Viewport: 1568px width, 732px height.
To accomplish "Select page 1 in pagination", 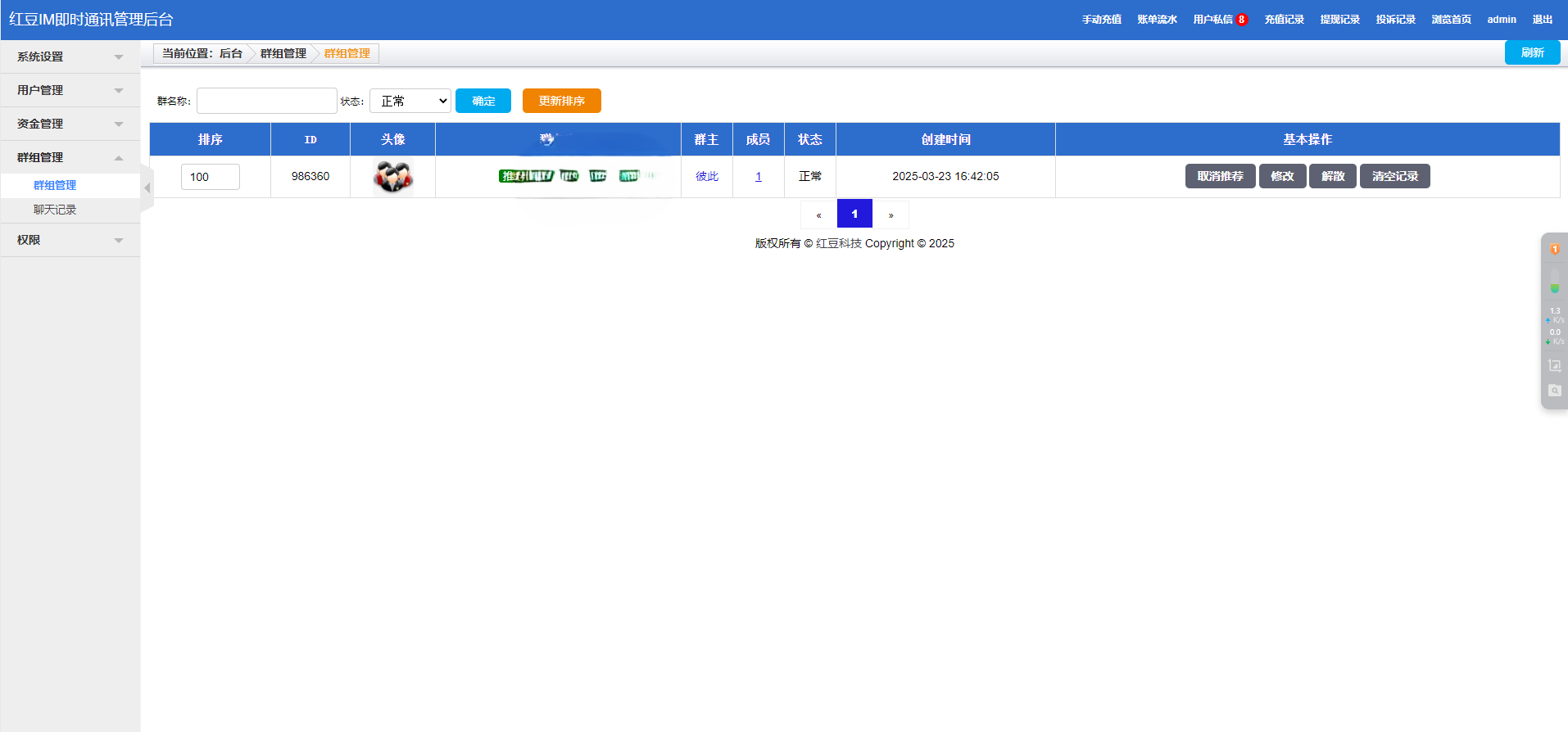I will [x=854, y=214].
